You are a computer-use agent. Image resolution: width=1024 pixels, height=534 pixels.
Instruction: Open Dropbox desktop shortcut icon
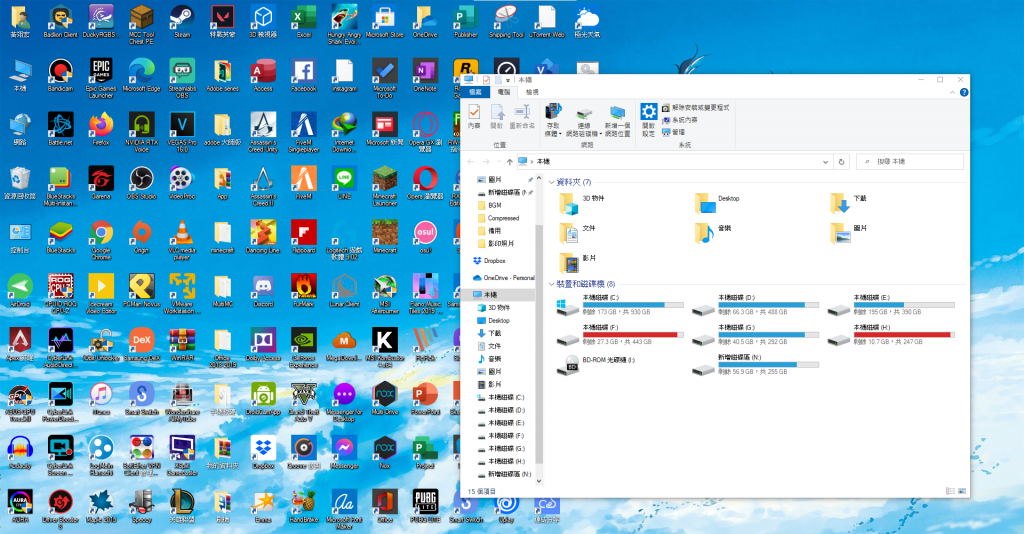point(263,452)
